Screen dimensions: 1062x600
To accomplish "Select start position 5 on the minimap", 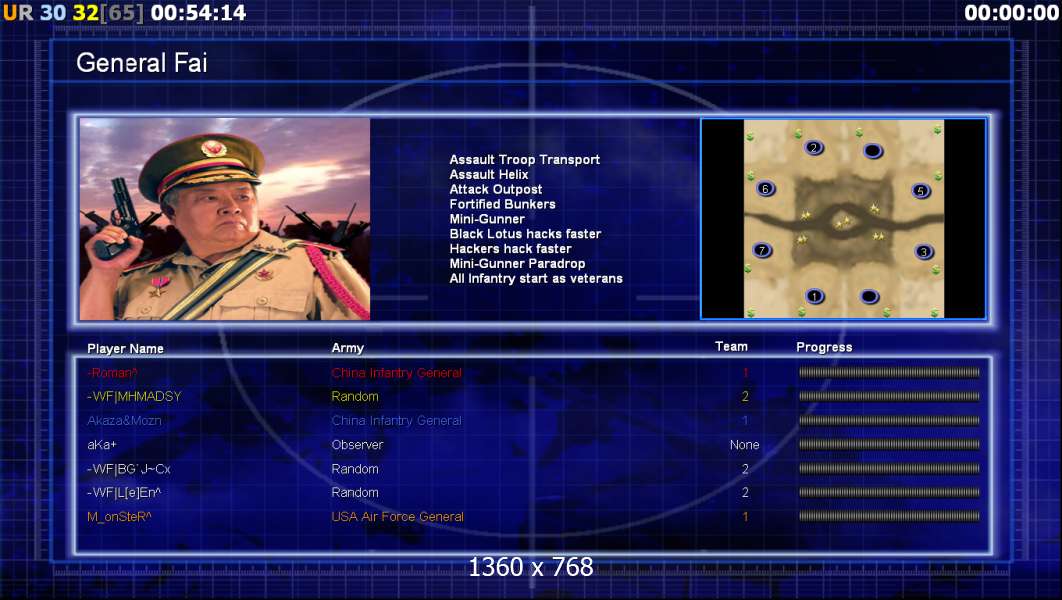I will pyautogui.click(x=920, y=190).
